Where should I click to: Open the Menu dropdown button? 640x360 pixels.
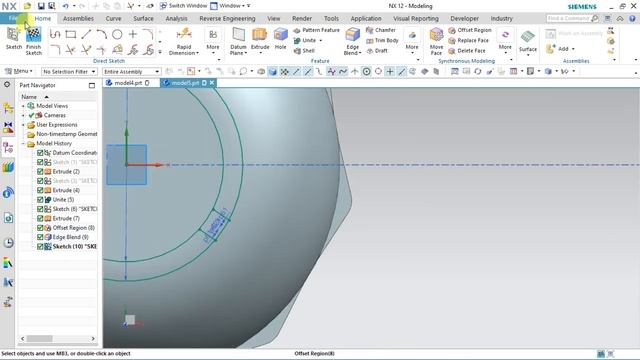pos(19,71)
